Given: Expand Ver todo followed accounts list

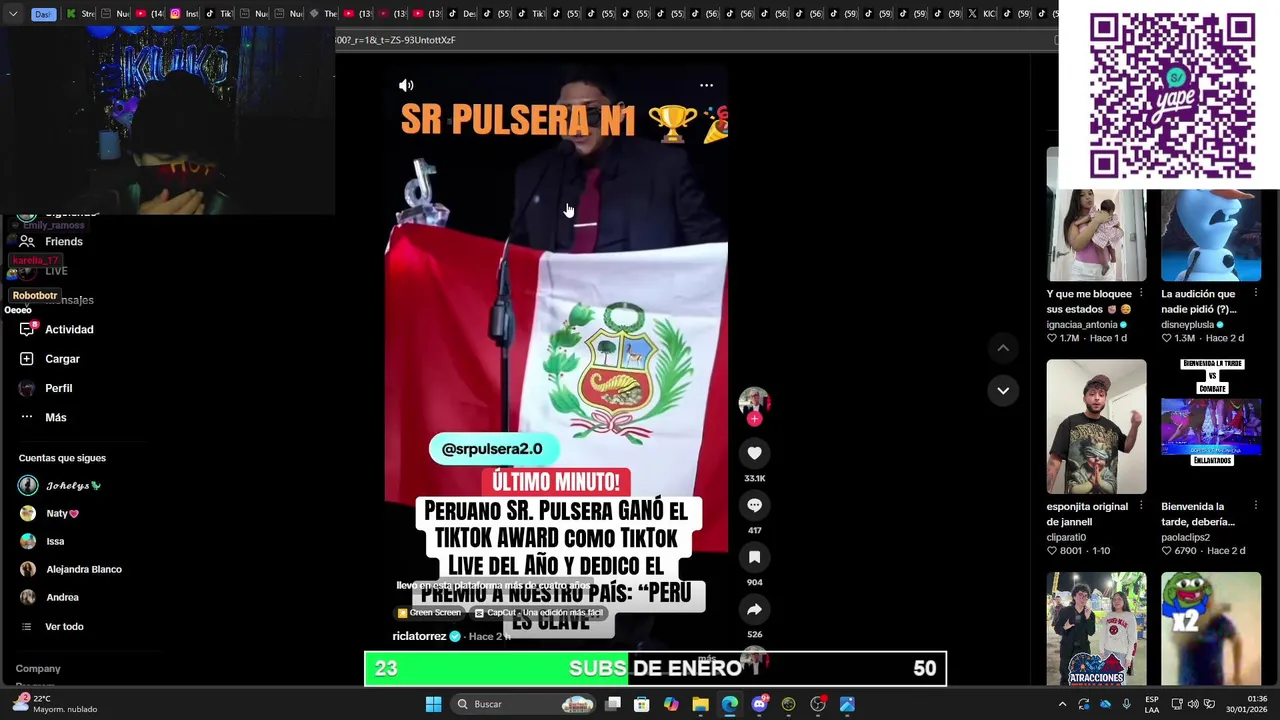Looking at the screenshot, I should [x=52, y=626].
